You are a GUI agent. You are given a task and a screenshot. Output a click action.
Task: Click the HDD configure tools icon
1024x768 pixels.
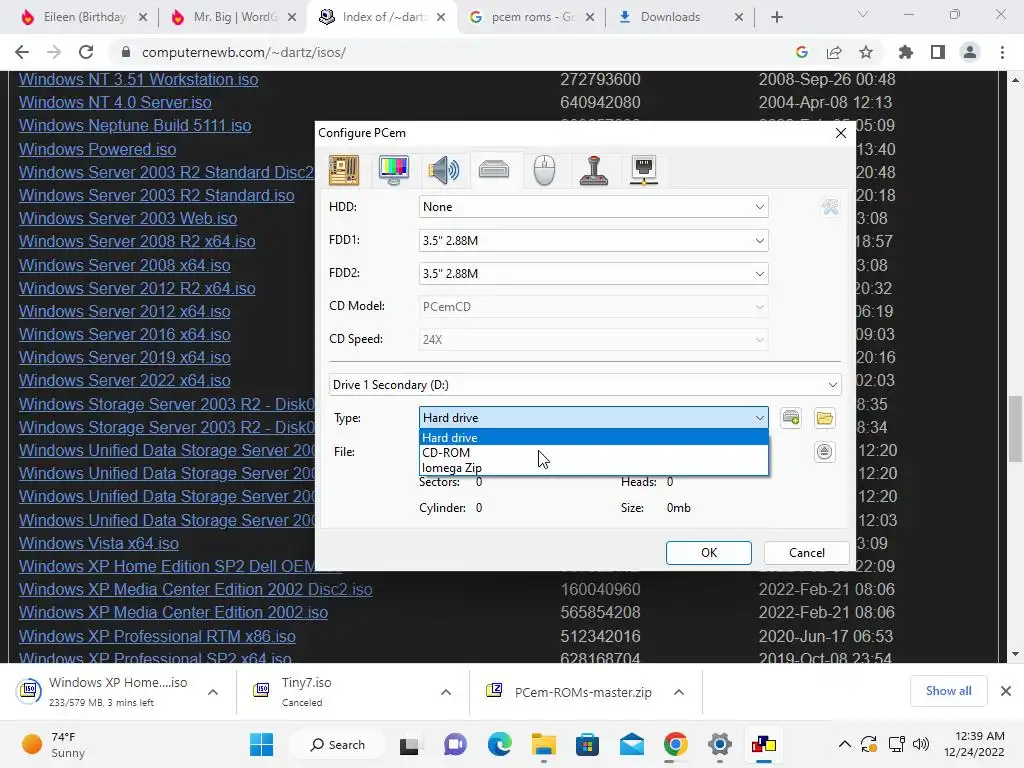(x=830, y=207)
